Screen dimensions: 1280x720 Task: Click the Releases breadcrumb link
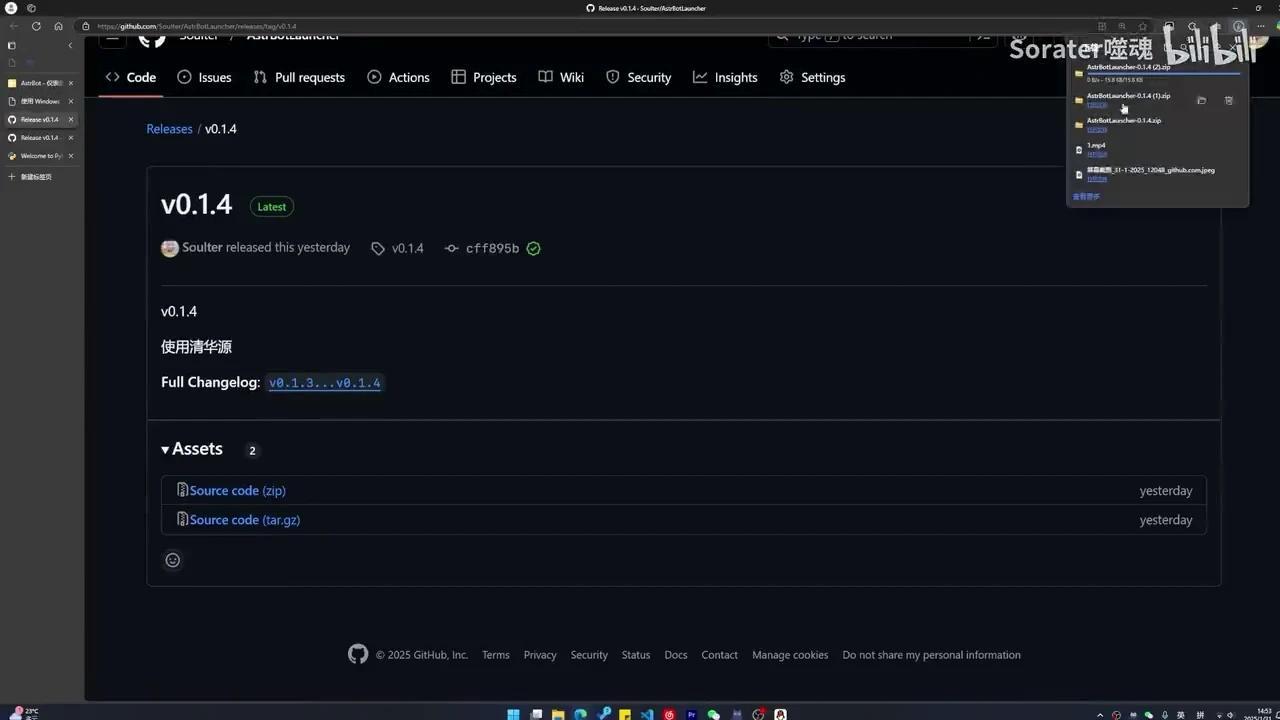[169, 129]
